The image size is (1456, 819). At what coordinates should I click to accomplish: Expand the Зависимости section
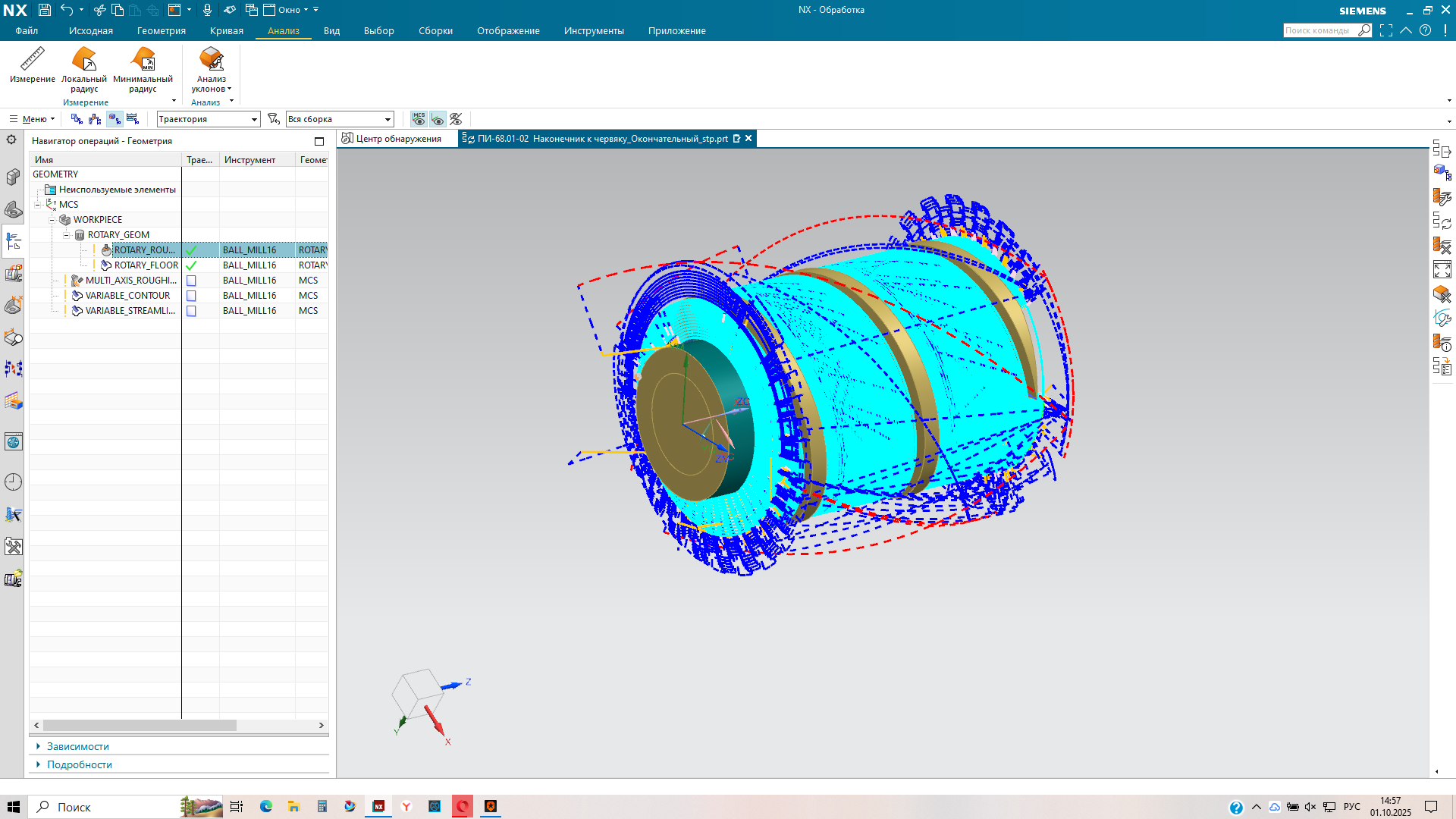(x=77, y=746)
